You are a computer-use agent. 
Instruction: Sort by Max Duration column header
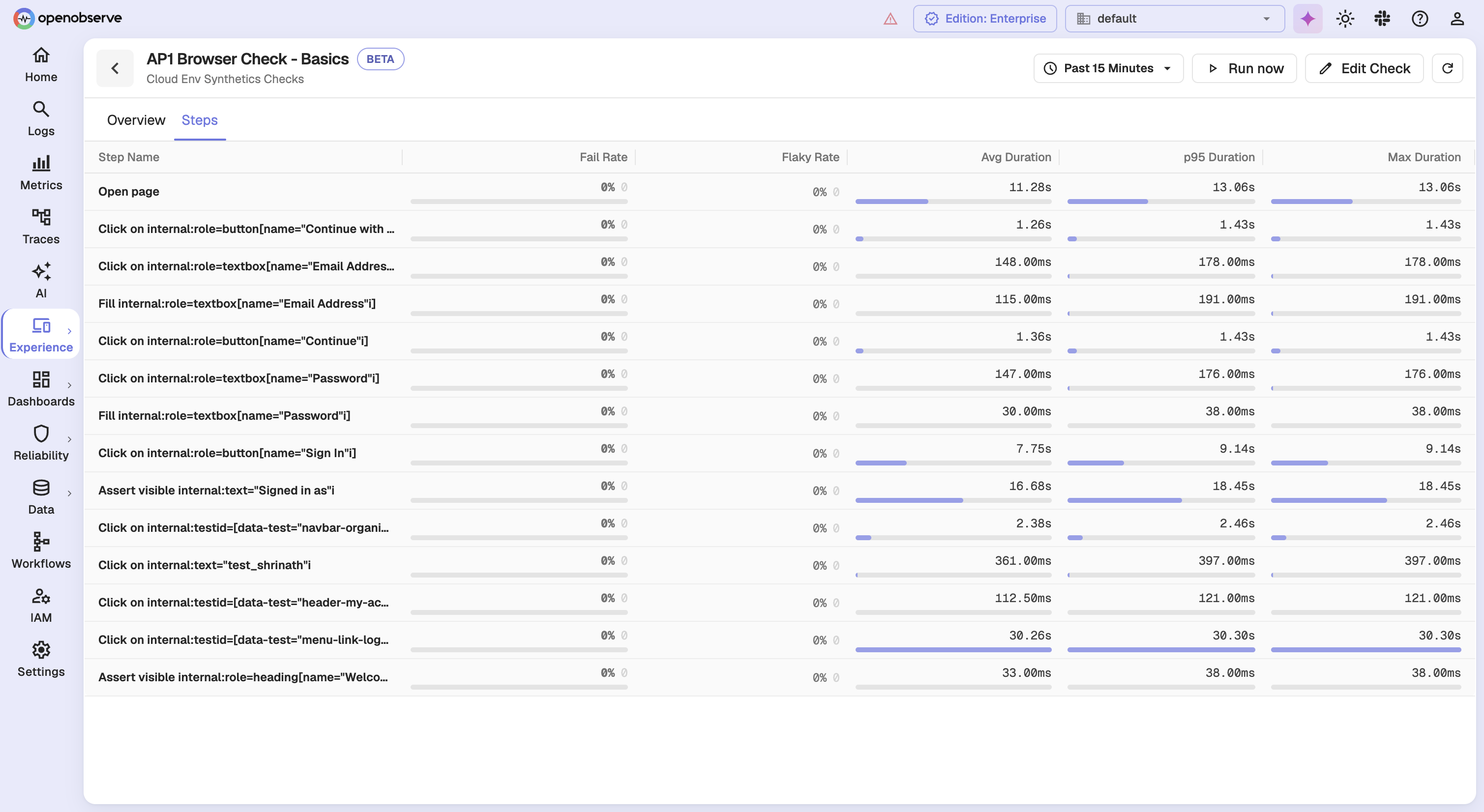(1424, 157)
